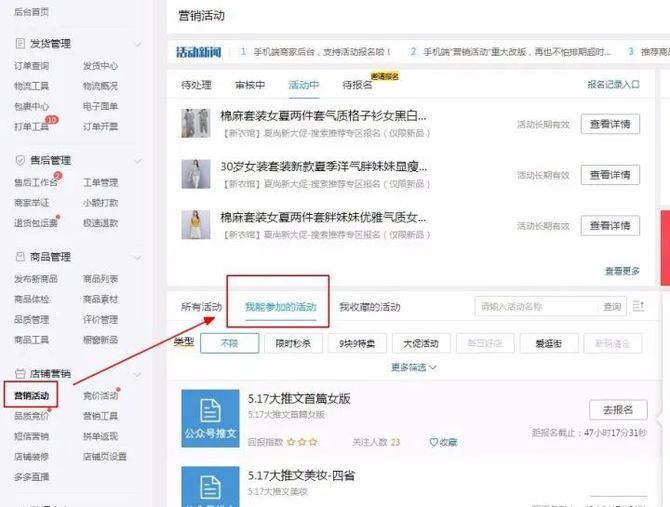This screenshot has height=507, width=670.
Task: Go to 后台首页
Action: pos(31,12)
